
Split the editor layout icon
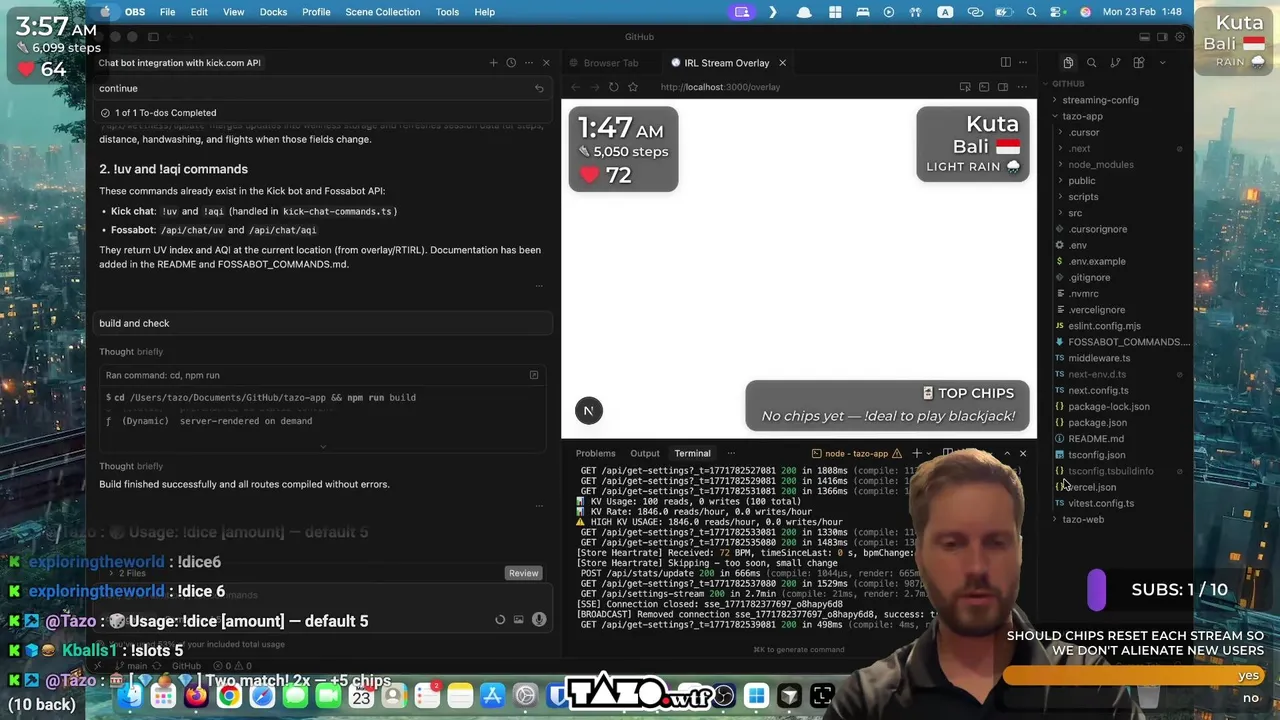pos(1005,63)
